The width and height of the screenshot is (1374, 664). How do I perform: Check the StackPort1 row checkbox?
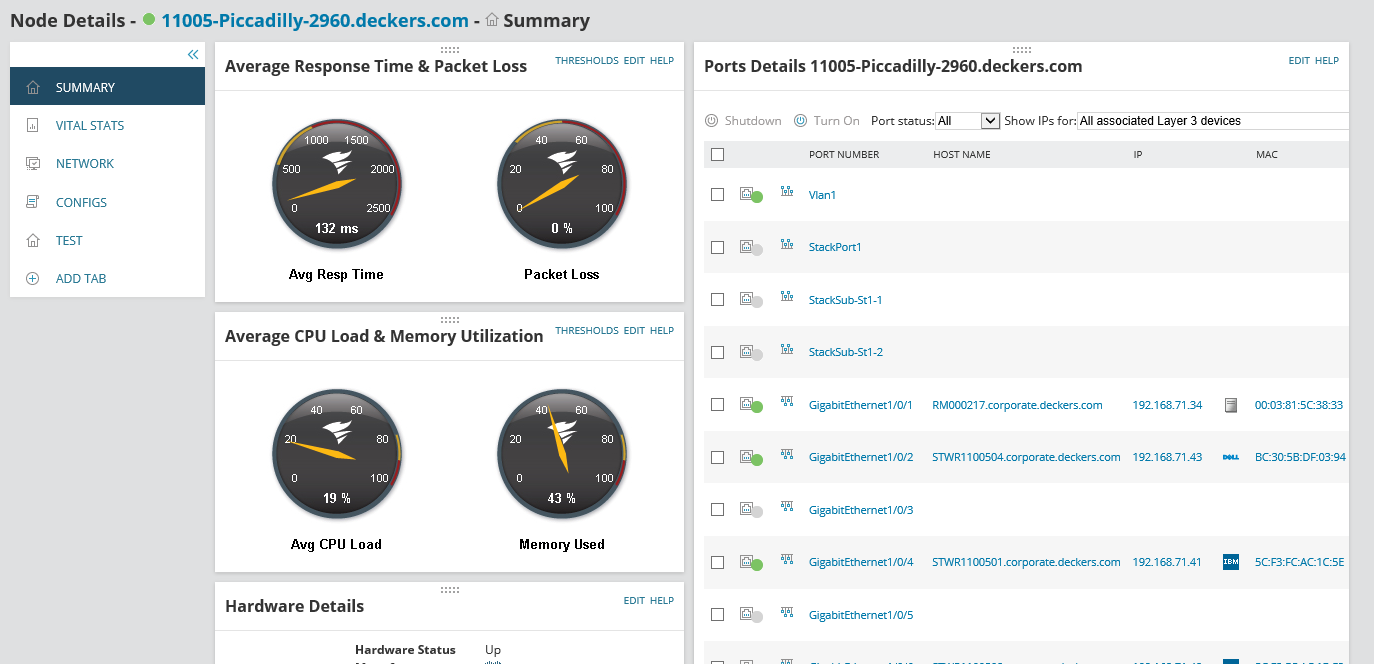pyautogui.click(x=717, y=247)
